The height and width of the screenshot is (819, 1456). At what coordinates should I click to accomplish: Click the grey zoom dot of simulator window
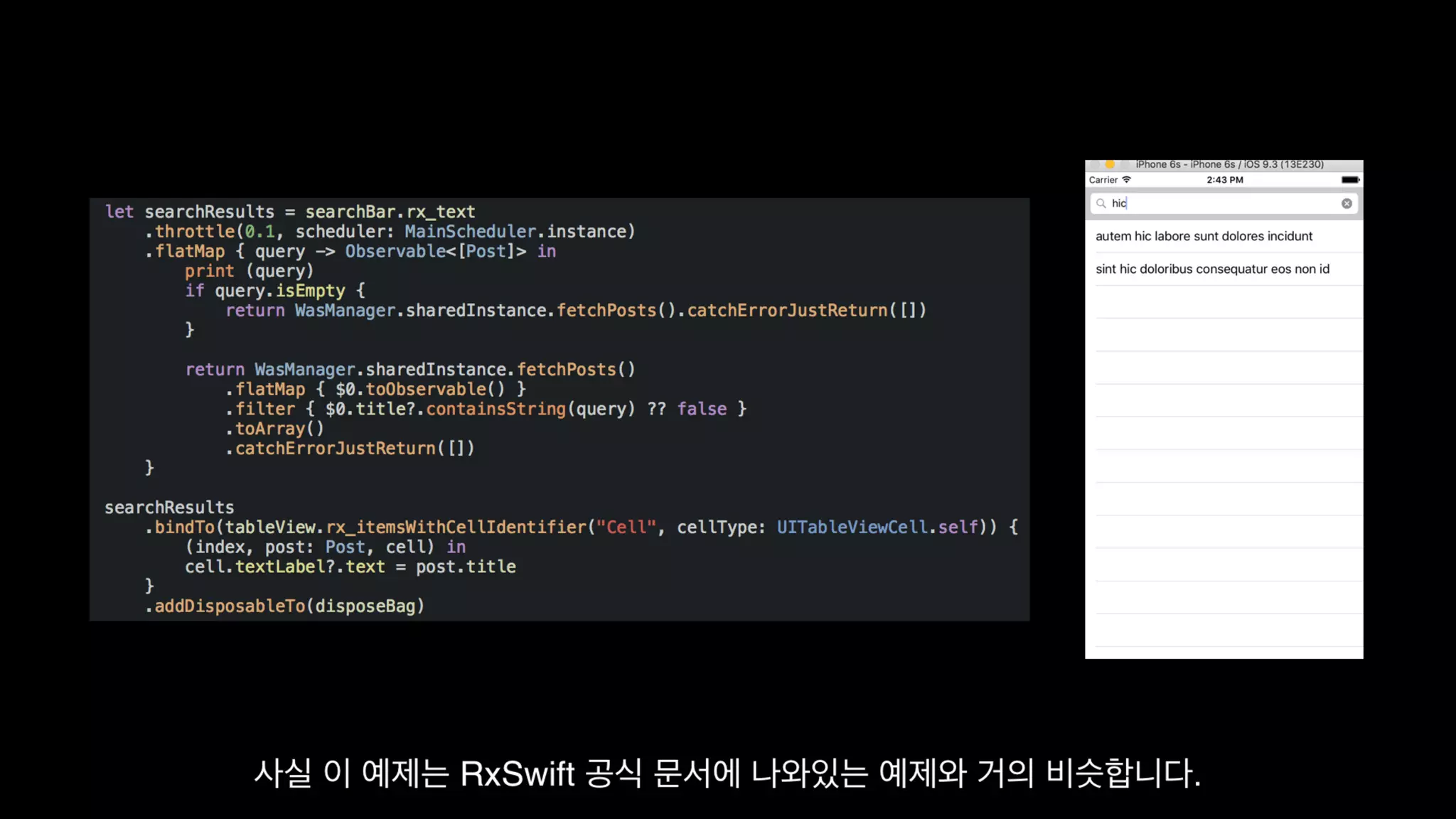tap(1124, 164)
